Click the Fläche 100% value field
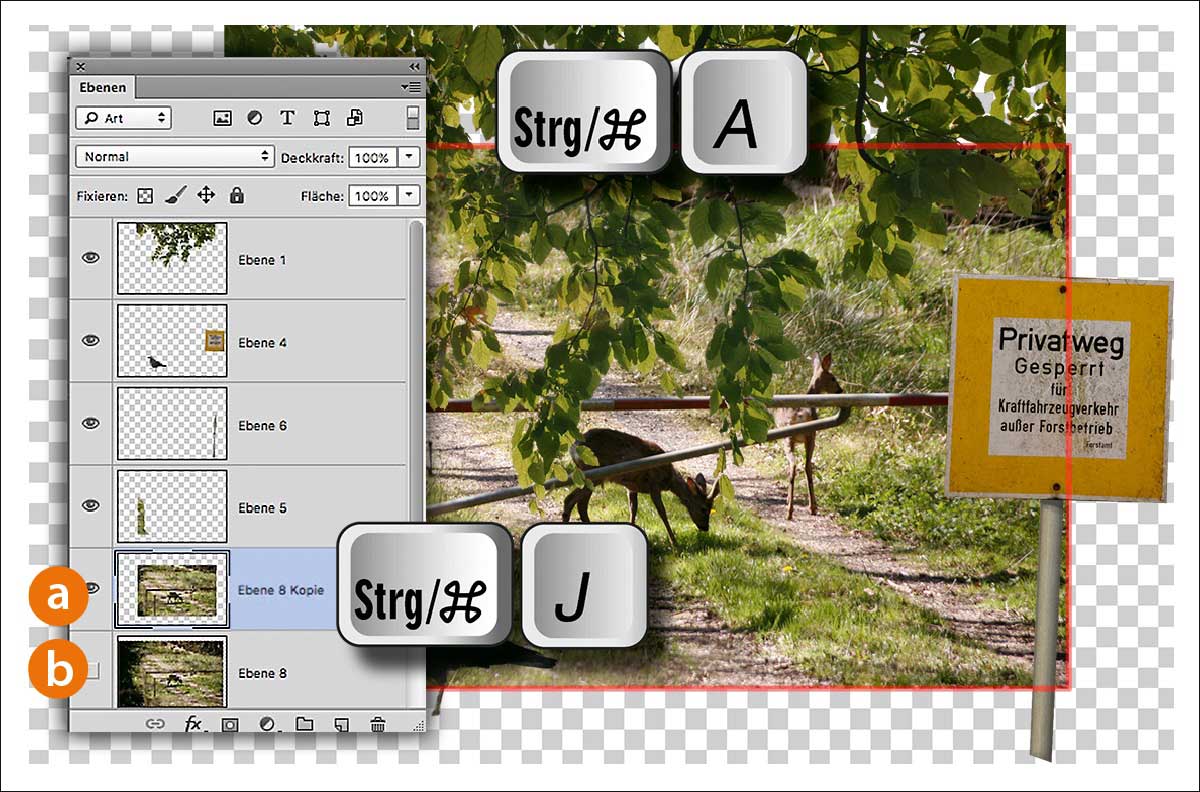The image size is (1200, 792). coord(372,196)
